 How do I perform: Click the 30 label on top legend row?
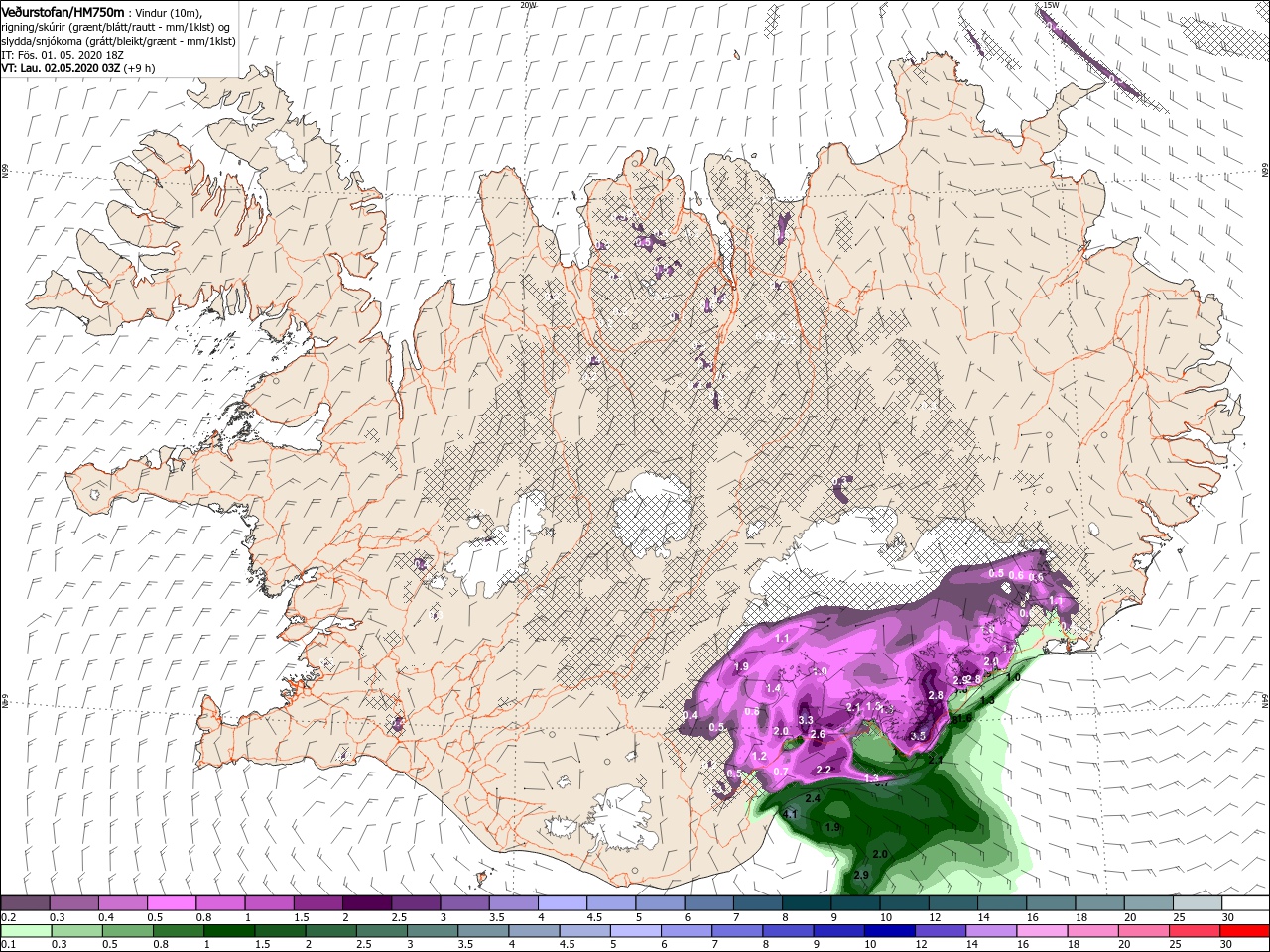point(1228,918)
